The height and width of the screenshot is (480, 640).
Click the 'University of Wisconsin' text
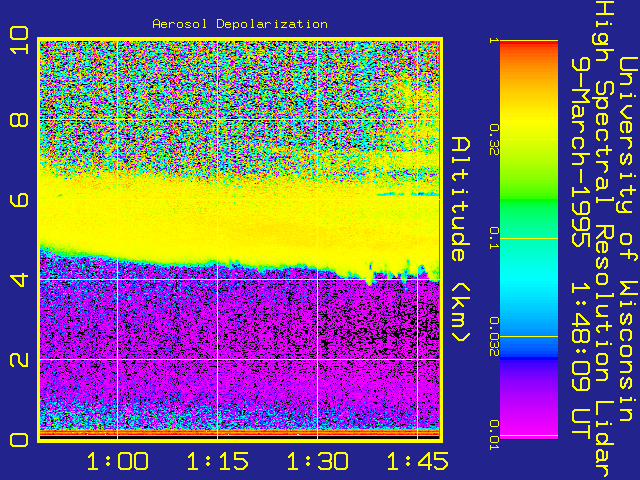[629, 240]
